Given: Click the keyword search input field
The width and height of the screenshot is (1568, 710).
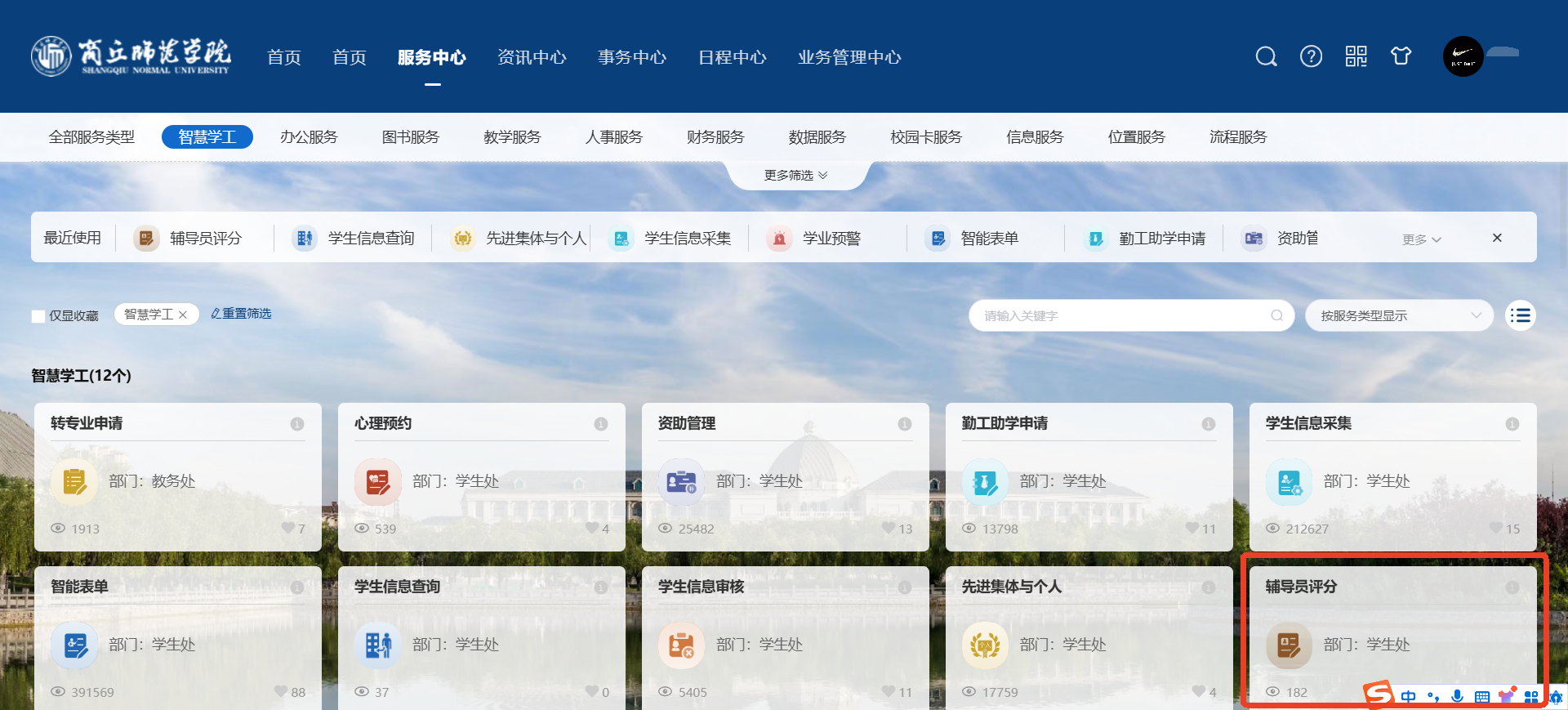Looking at the screenshot, I should 1123,315.
